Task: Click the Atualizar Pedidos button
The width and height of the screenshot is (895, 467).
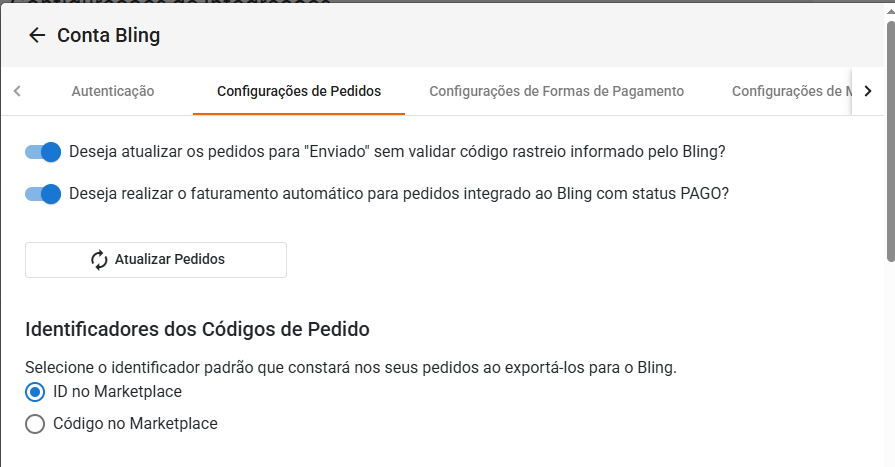Action: pyautogui.click(x=156, y=260)
